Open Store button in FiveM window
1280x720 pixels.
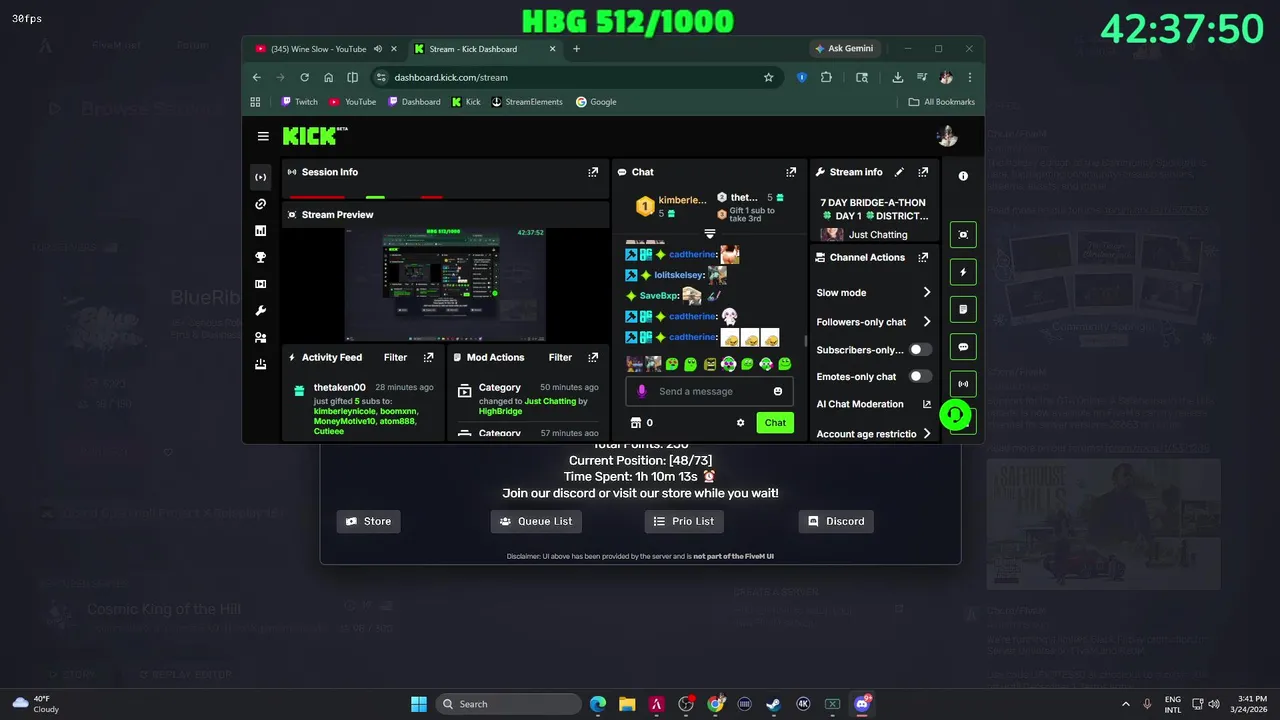tap(368, 521)
